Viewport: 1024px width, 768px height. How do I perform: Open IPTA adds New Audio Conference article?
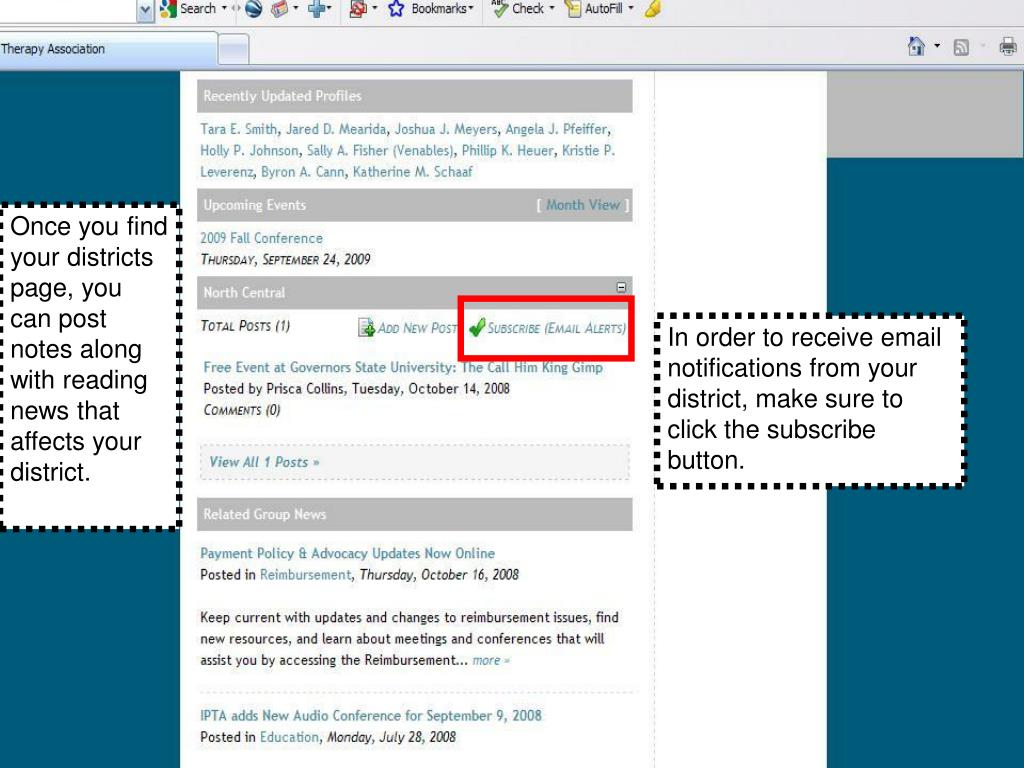click(371, 716)
